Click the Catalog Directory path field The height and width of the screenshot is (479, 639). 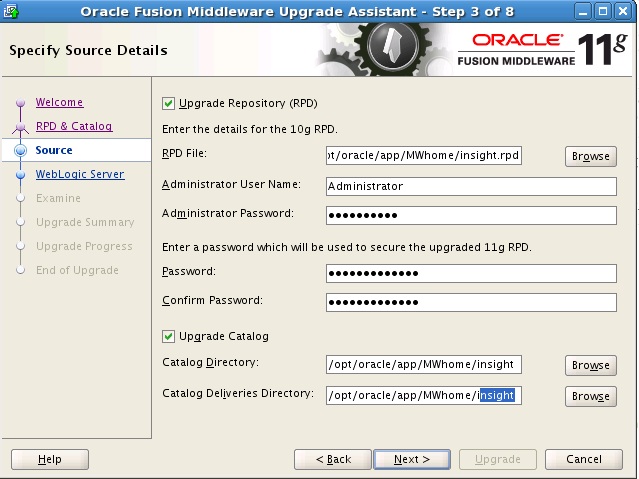(x=424, y=364)
